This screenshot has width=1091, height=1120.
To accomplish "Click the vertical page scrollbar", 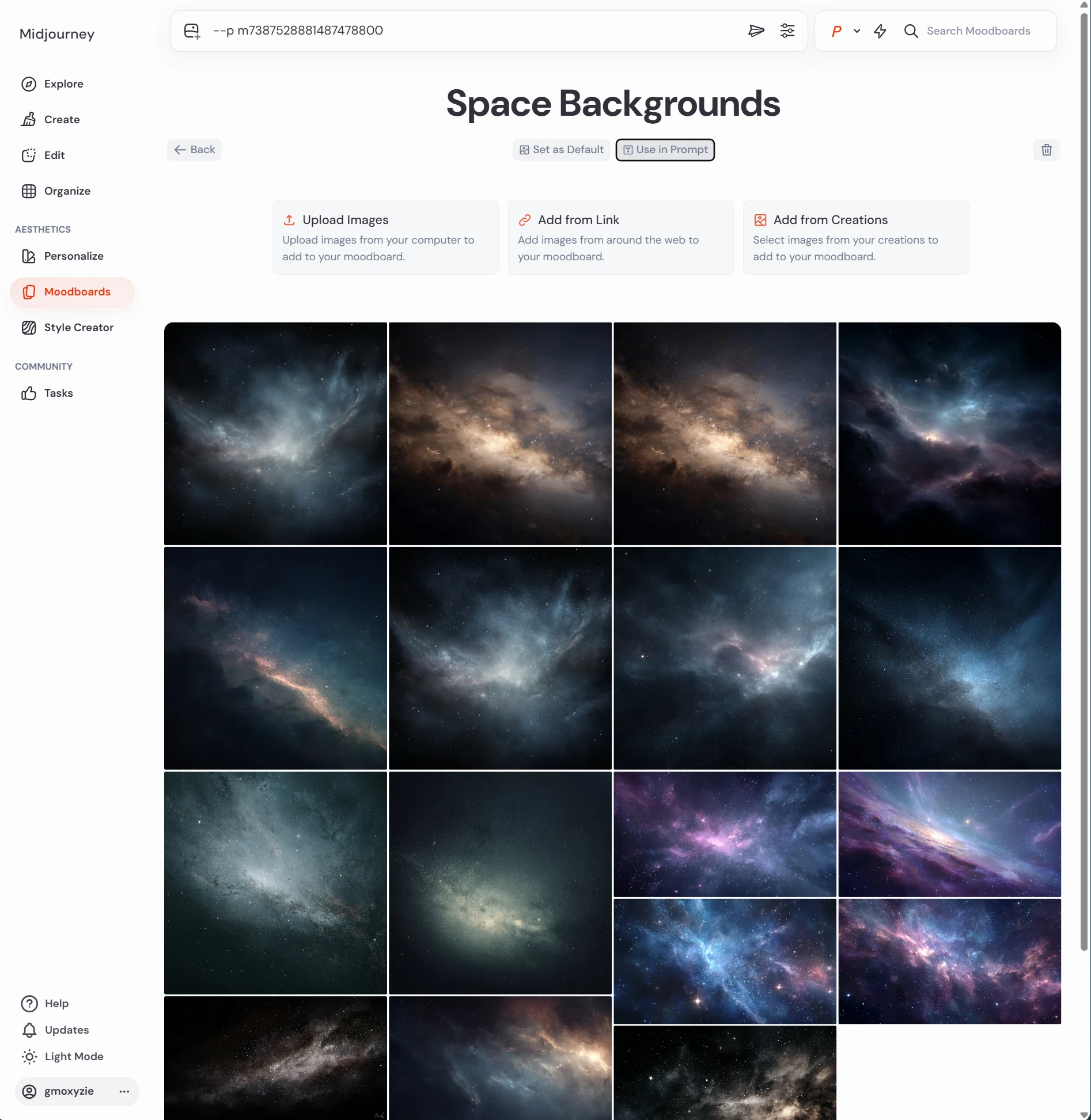I will [x=1084, y=481].
